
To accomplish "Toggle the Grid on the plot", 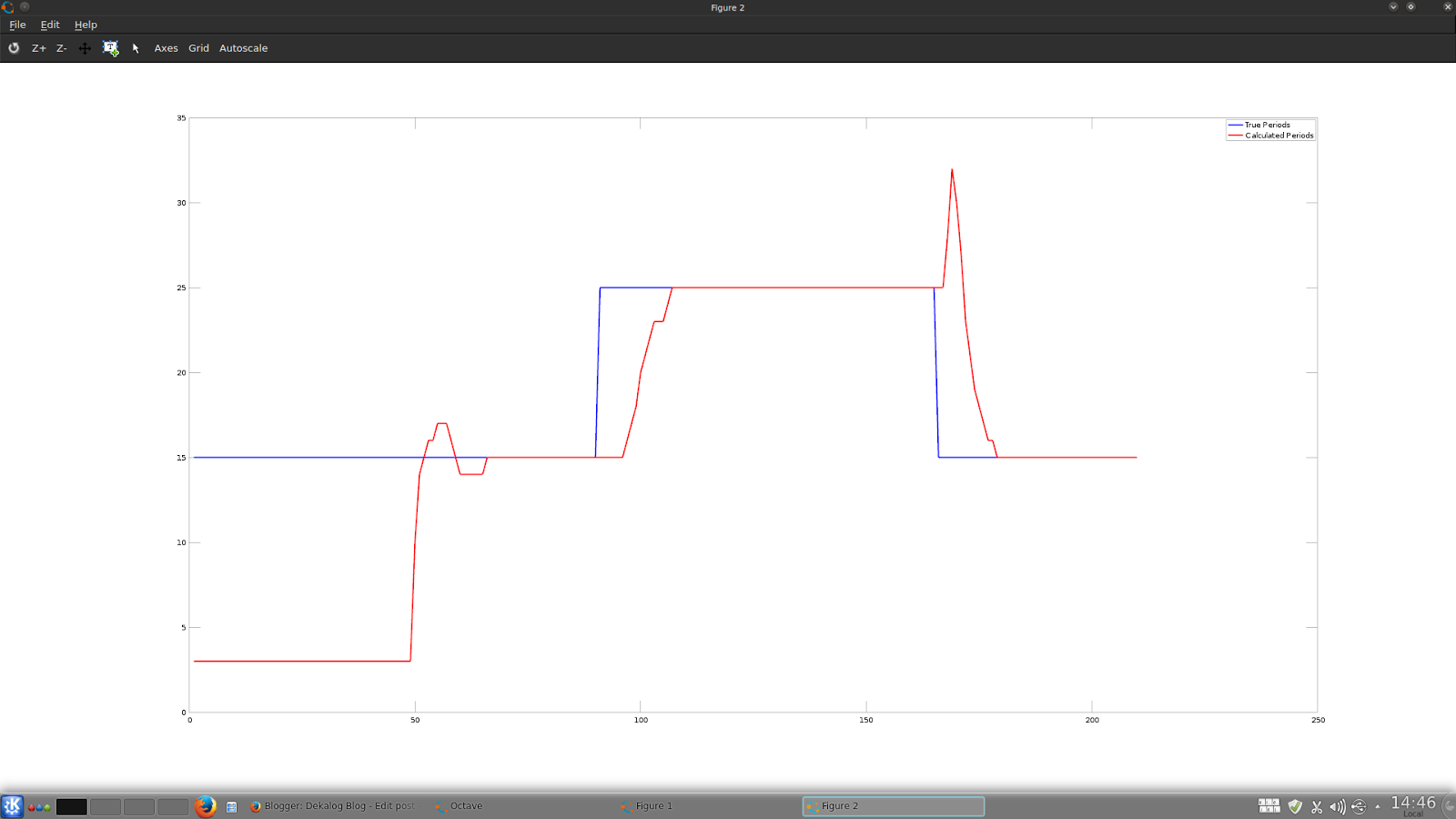I will [197, 48].
